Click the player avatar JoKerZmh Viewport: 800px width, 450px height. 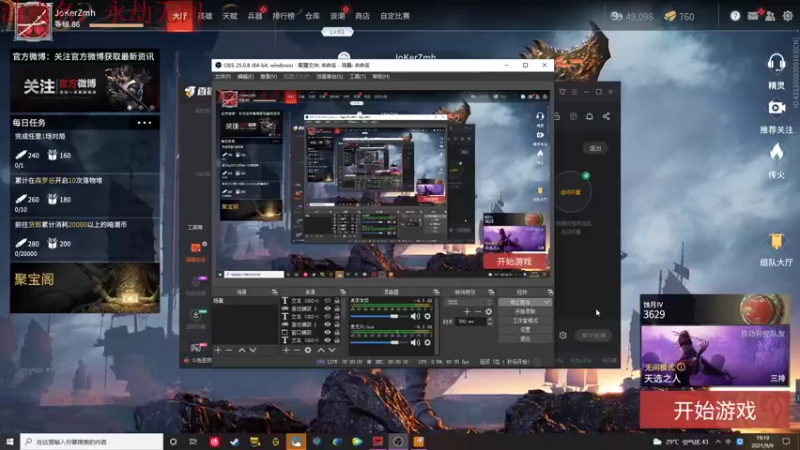tap(33, 21)
